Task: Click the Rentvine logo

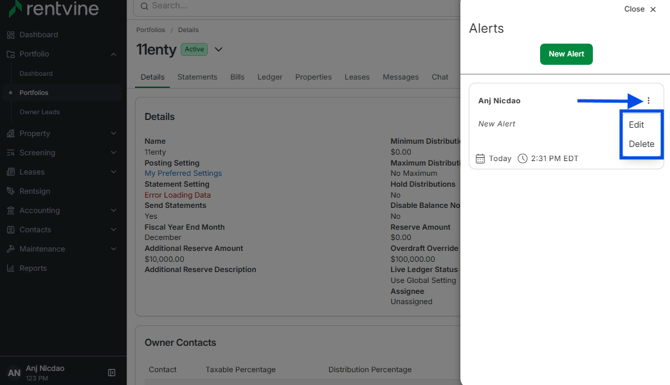Action: click(x=54, y=9)
